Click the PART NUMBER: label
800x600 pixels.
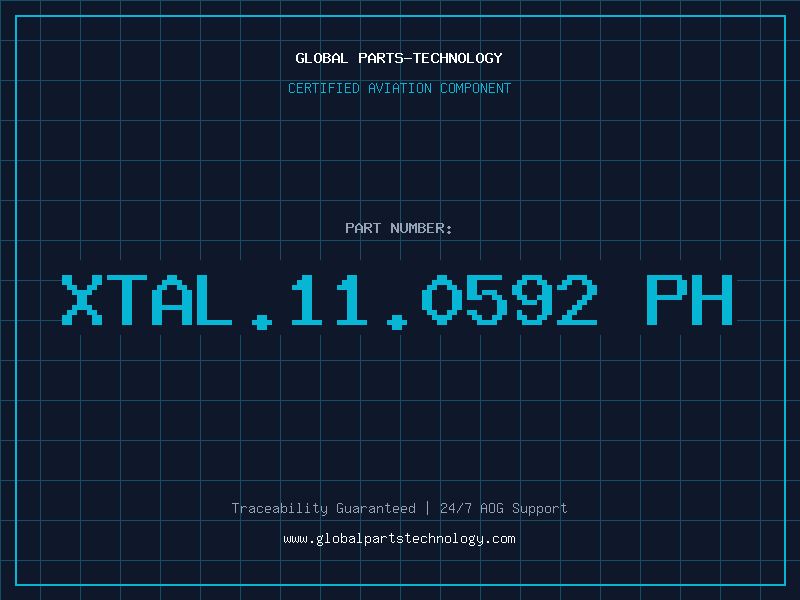point(399,228)
